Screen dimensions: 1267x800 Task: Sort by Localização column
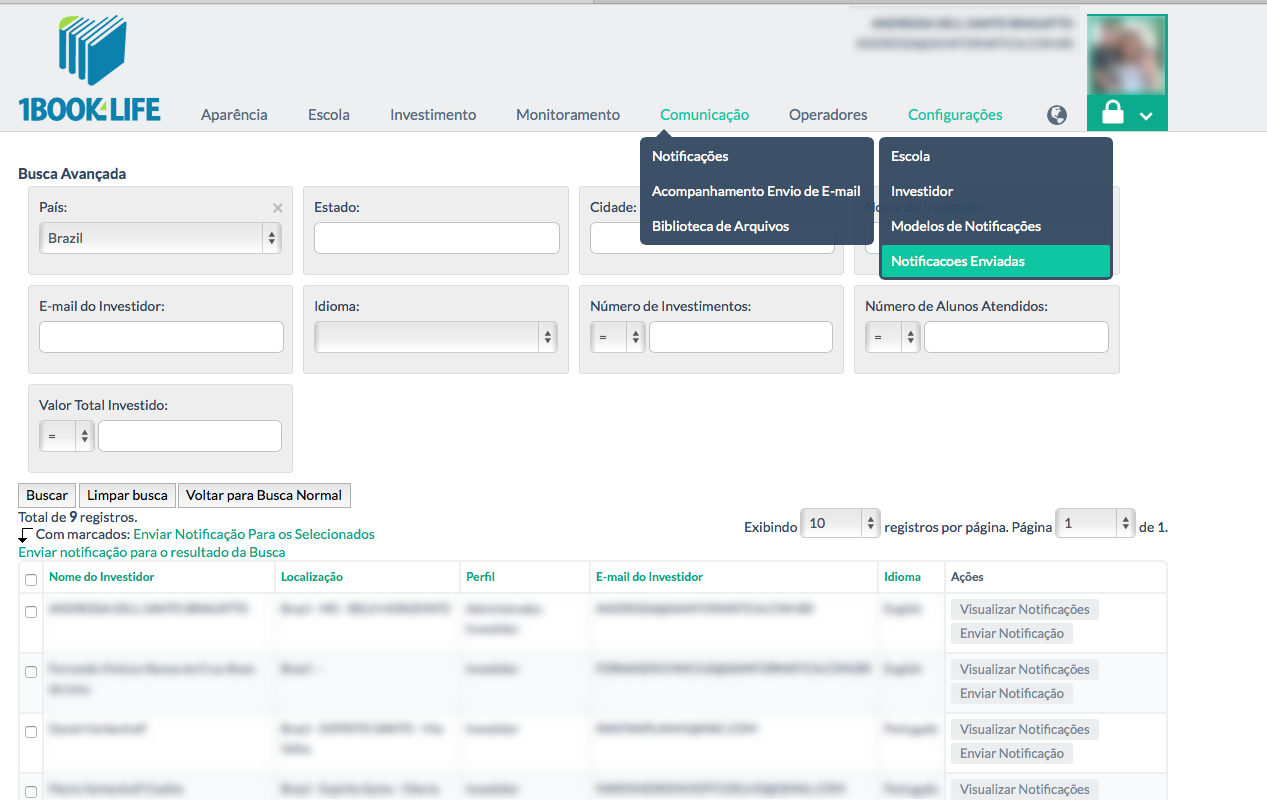pyautogui.click(x=312, y=577)
